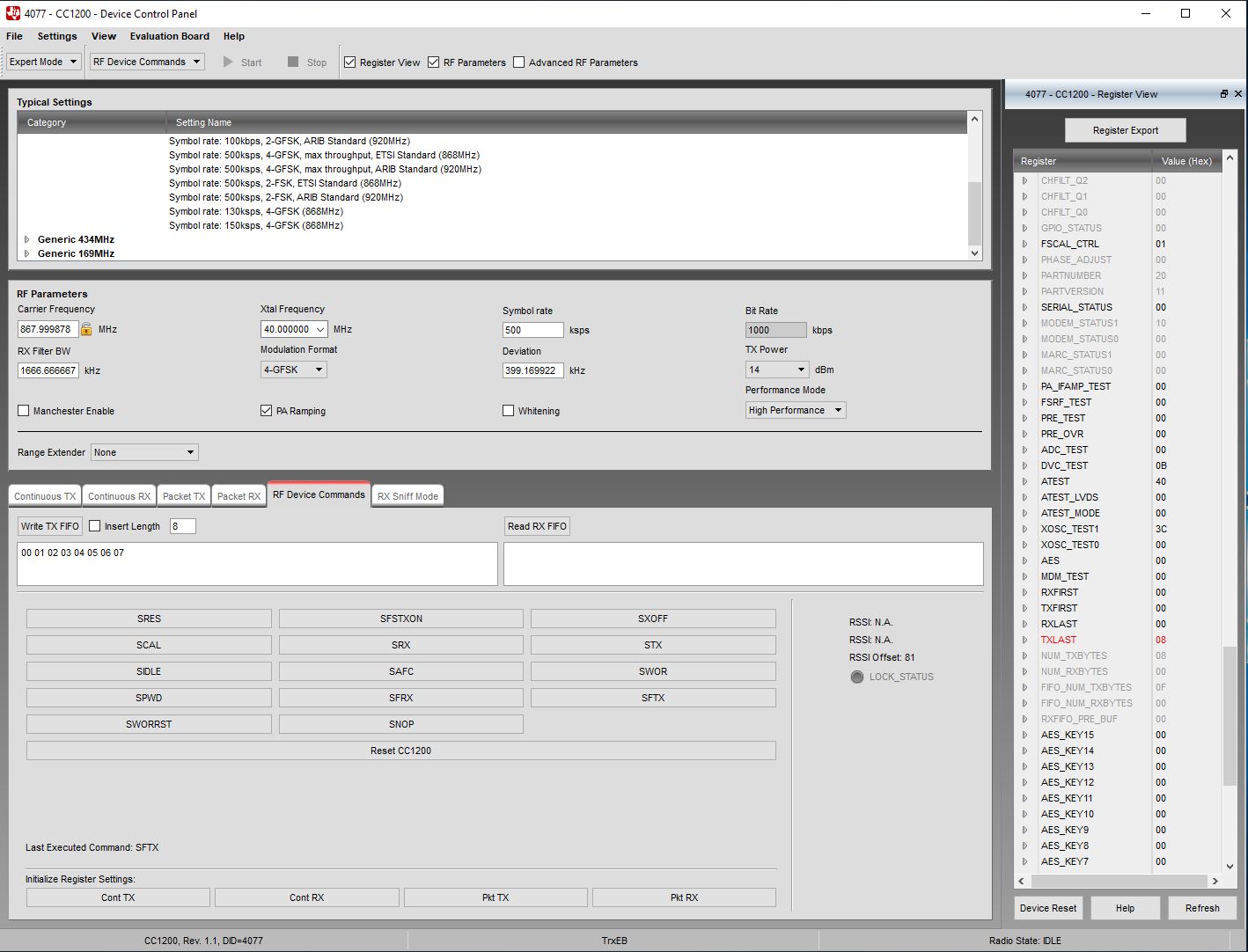Click Reset CC1200 button
The width and height of the screenshot is (1248, 952).
tap(401, 751)
